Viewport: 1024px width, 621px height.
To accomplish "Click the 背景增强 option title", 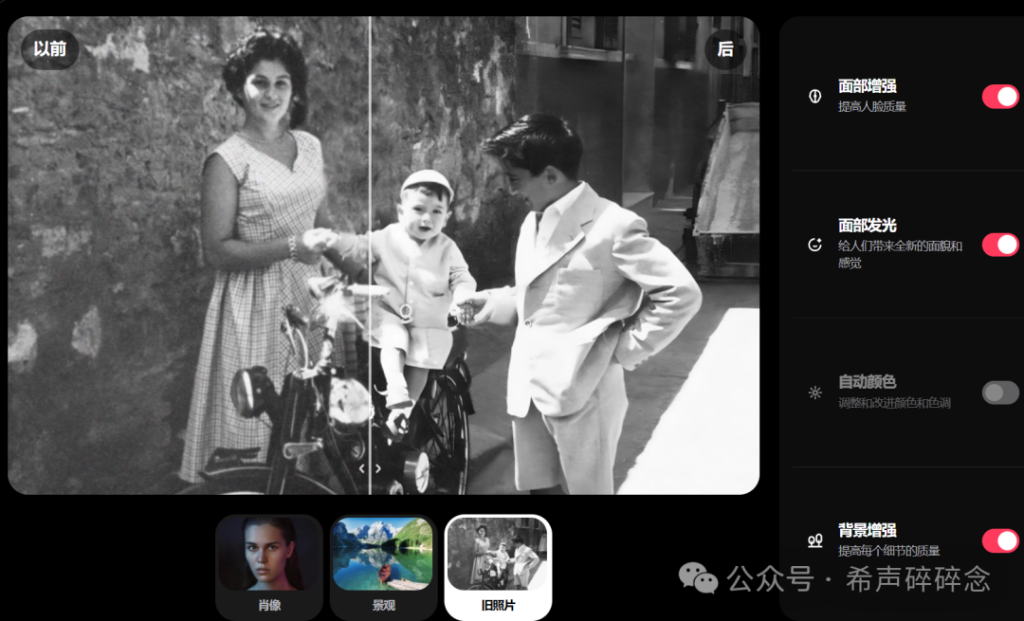I will coord(867,530).
